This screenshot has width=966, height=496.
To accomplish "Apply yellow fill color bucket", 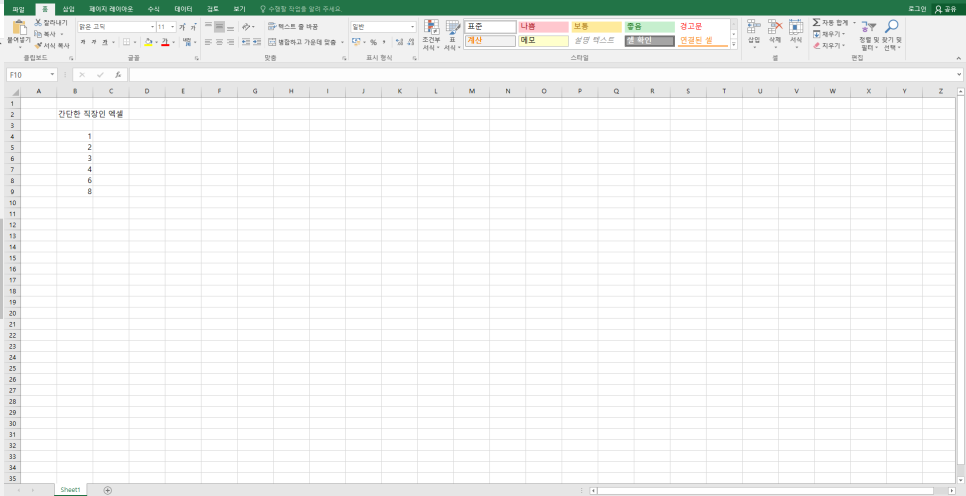I will (148, 42).
